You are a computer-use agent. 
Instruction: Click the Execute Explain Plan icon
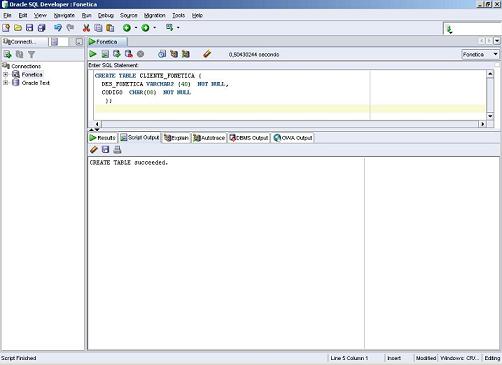(x=174, y=54)
